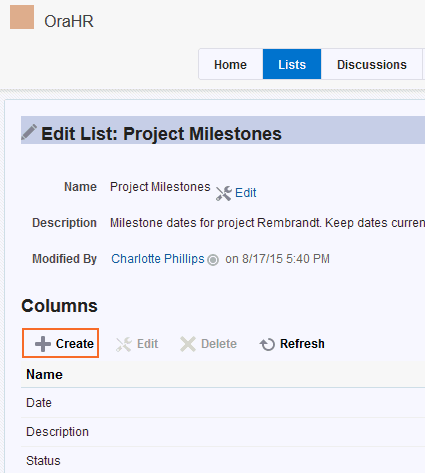Click the wrench icon of columns Edit
Image resolution: width=425 pixels, height=473 pixels.
tap(124, 344)
